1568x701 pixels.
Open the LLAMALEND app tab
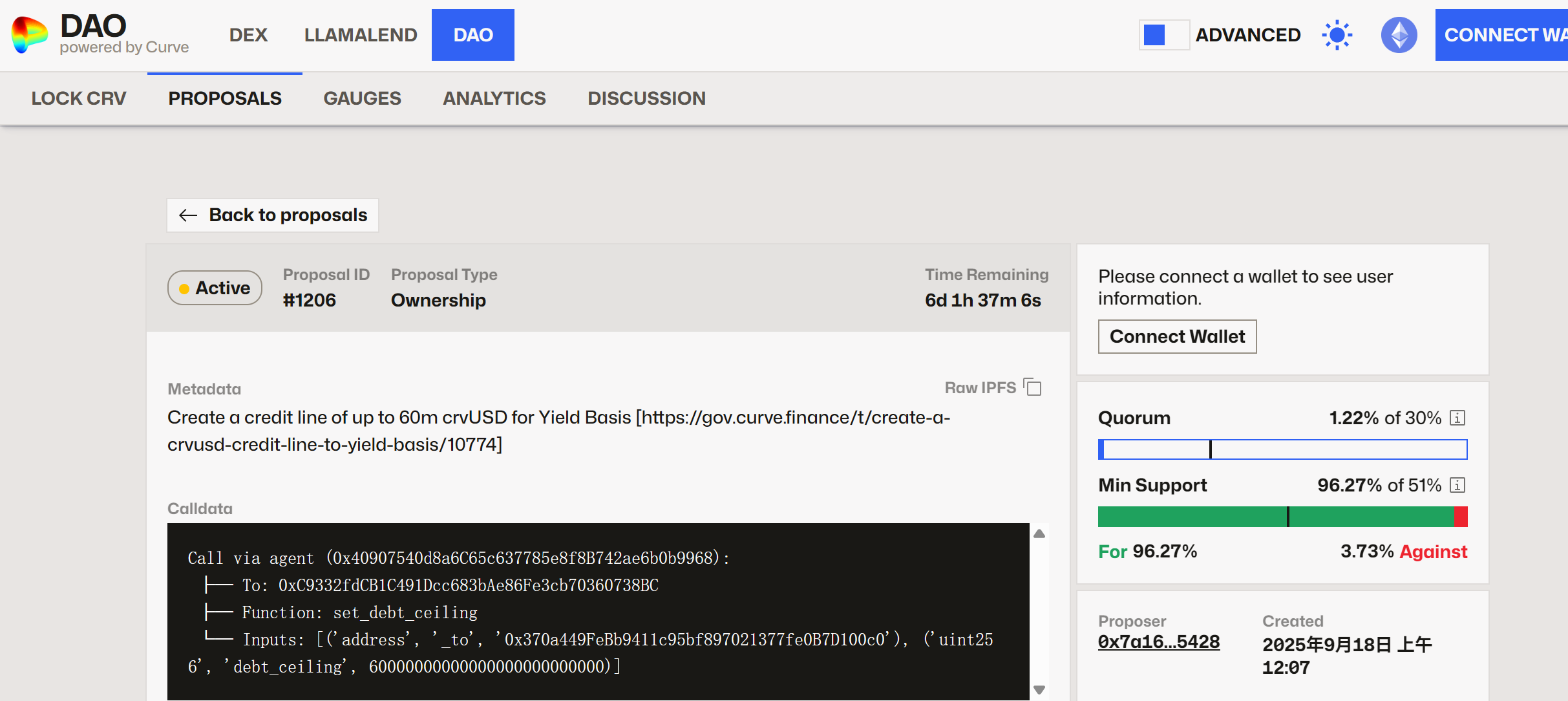361,35
